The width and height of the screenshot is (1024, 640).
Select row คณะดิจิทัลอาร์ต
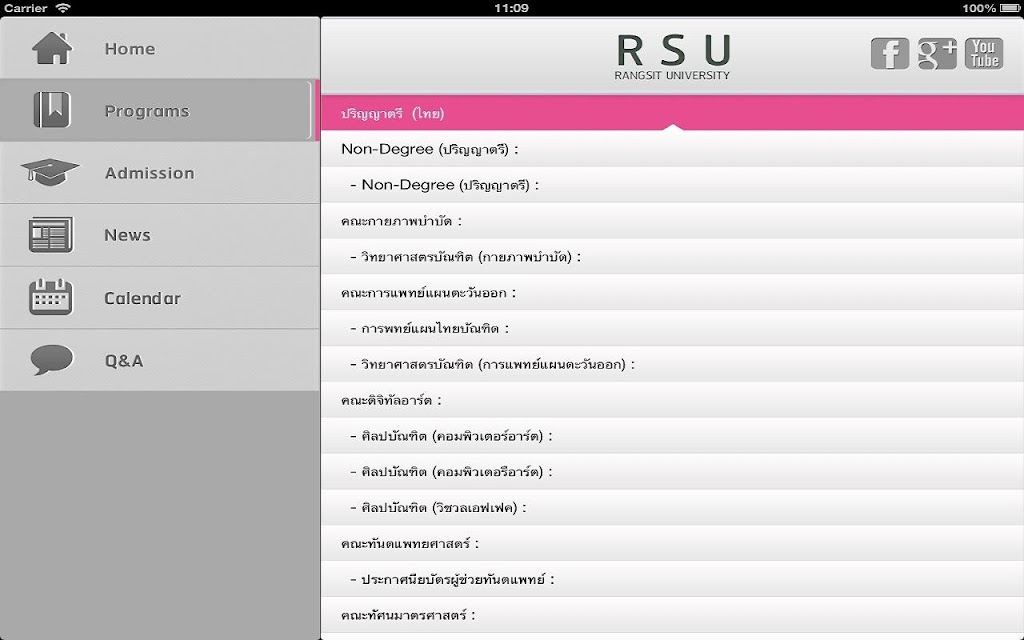coord(673,400)
